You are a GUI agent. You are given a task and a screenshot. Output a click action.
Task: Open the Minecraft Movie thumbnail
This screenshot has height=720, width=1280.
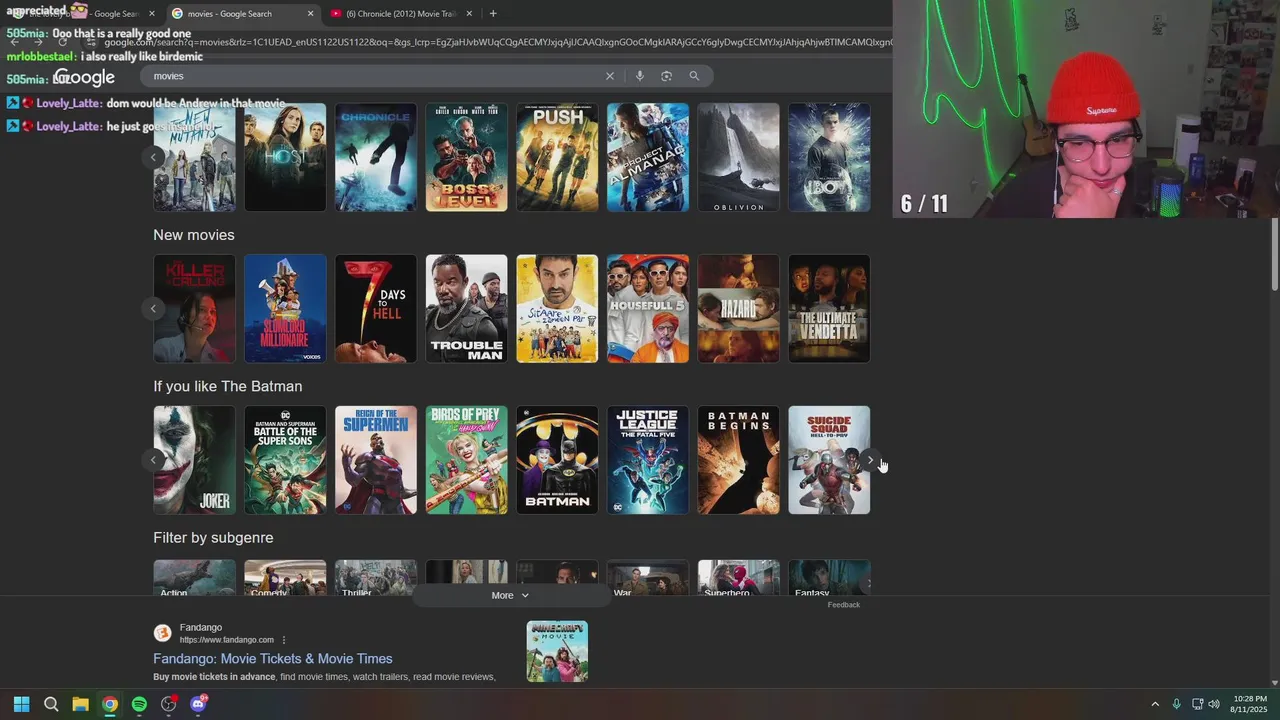557,652
